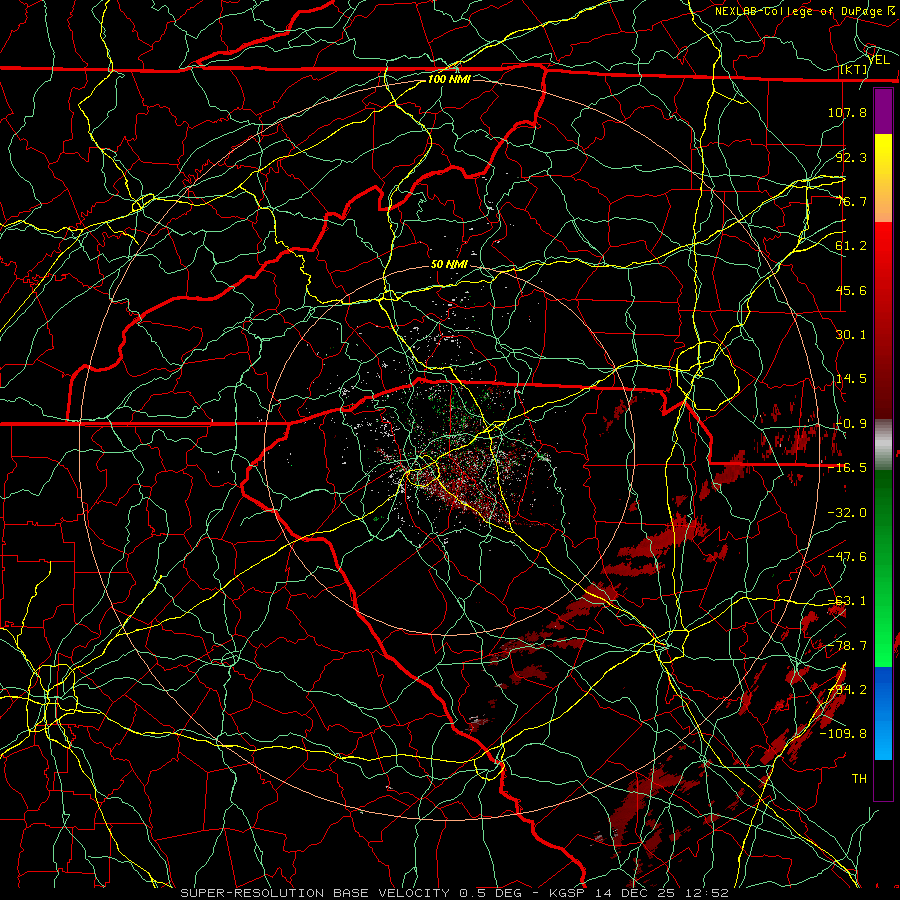Select the 76.7 legend value
The height and width of the screenshot is (900, 900).
pyautogui.click(x=851, y=201)
